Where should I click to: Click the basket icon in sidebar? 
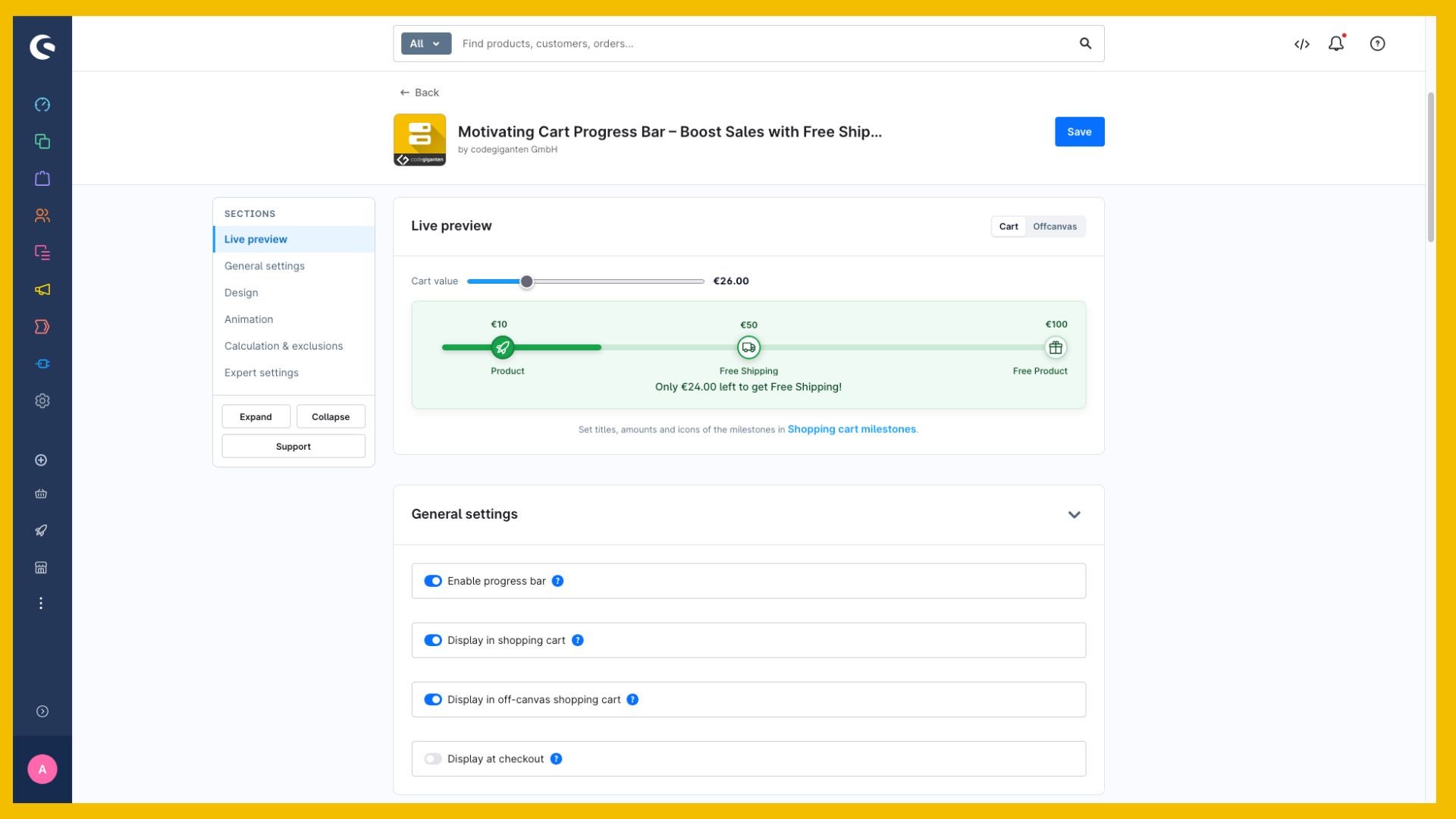(41, 494)
